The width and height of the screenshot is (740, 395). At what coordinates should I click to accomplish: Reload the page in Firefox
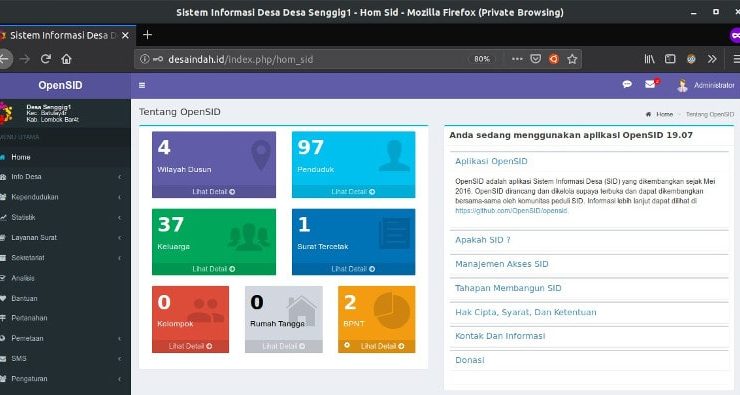click(45, 59)
